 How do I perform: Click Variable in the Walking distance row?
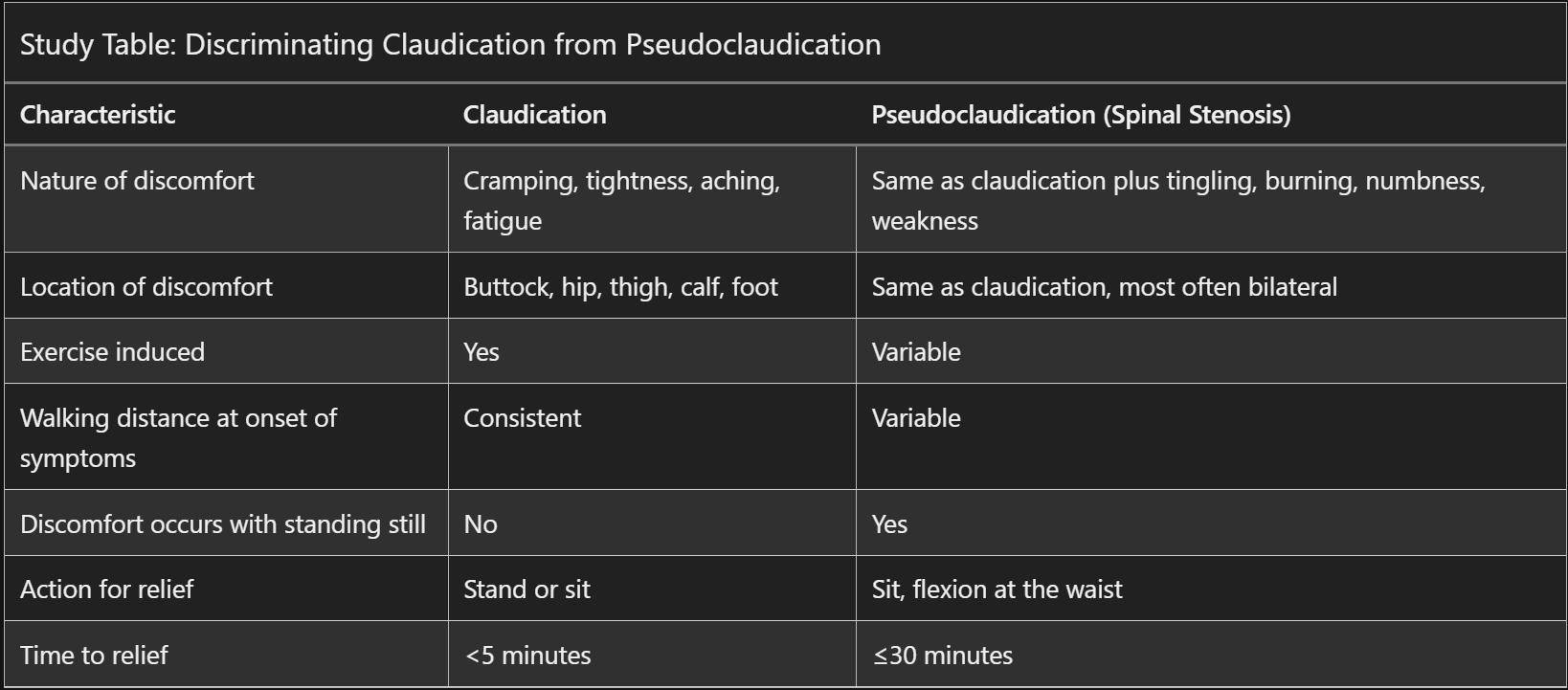[916, 418]
